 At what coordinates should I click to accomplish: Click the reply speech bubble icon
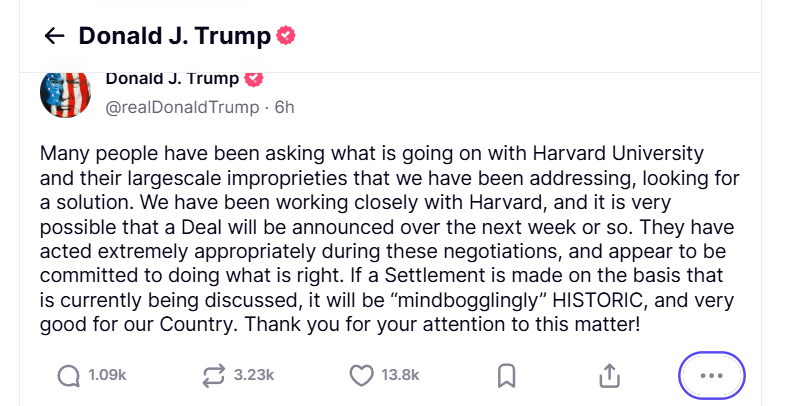[69, 376]
